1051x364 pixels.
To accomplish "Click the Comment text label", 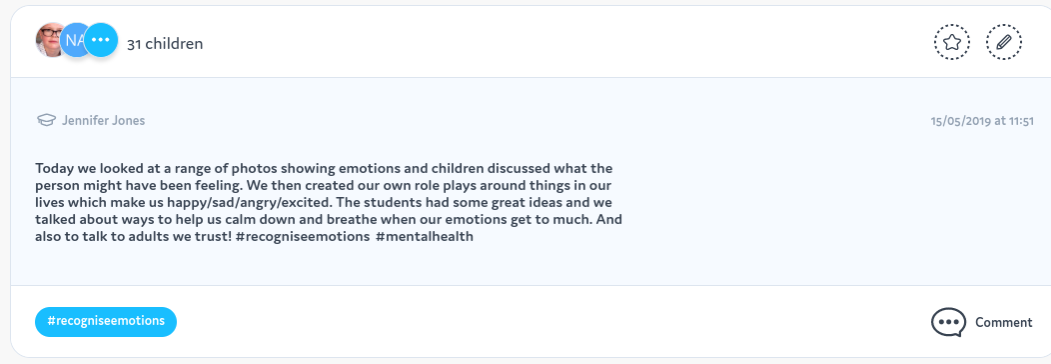I will click(1003, 322).
